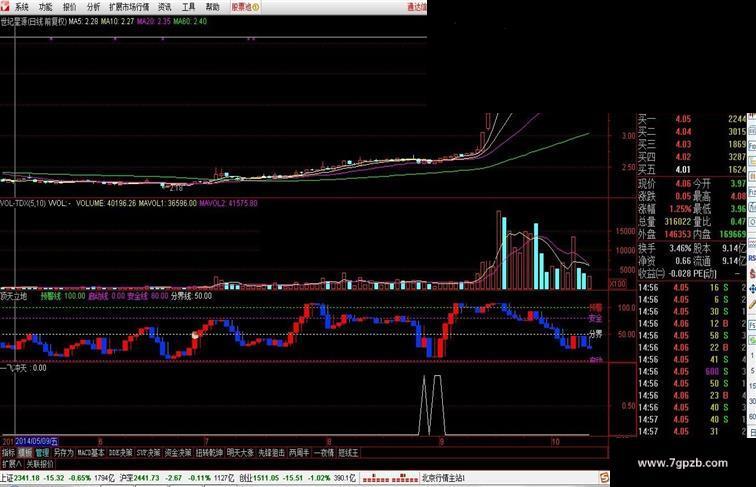Expand the 扩展∧ panel
Screen dimensions: 756x487
[x=11, y=464]
